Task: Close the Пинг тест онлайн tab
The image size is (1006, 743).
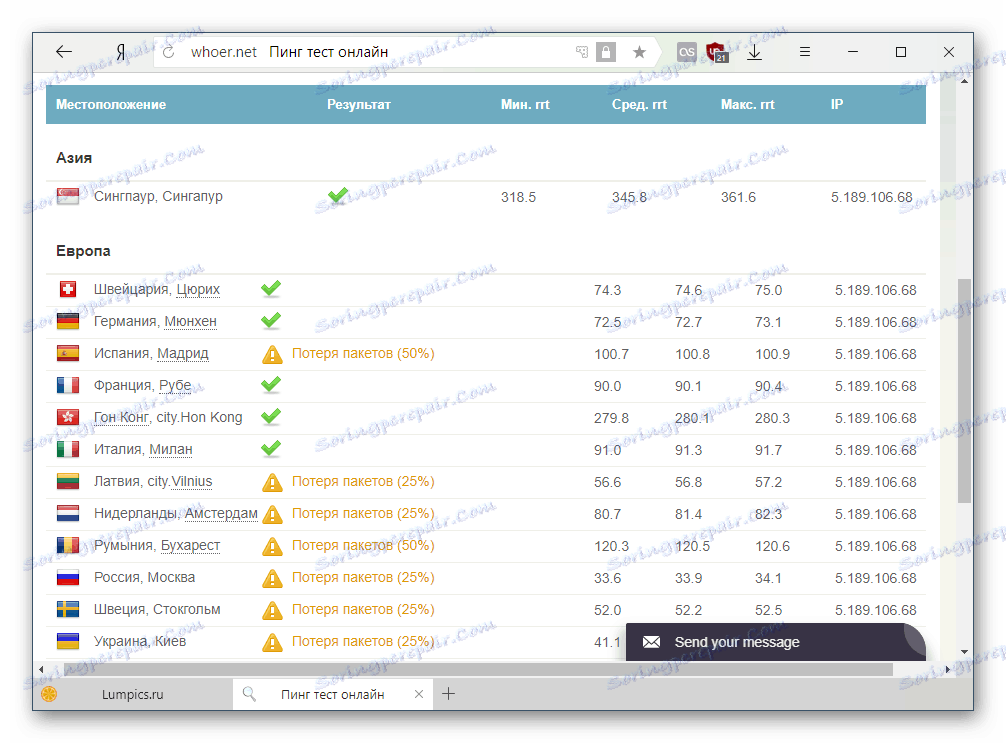Action: coord(418,694)
